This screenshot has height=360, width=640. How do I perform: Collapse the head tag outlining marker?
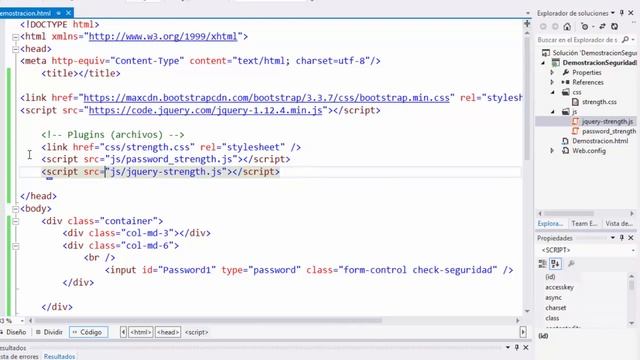click(15, 49)
